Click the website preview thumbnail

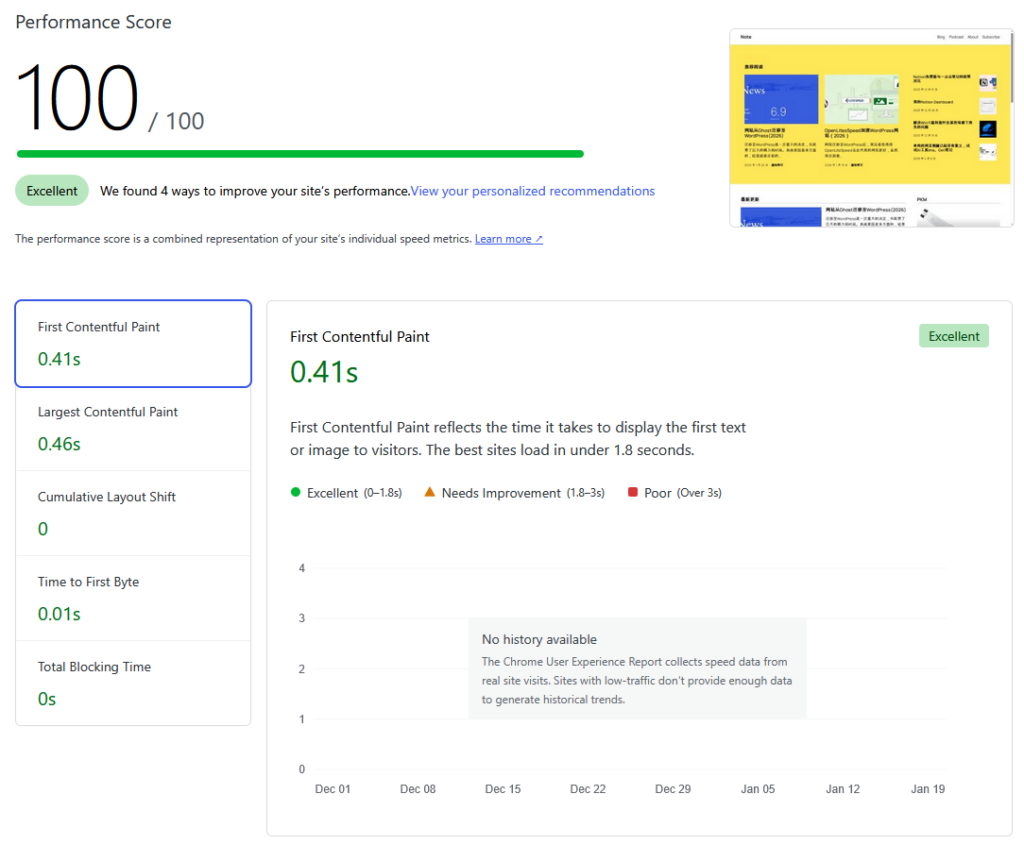click(868, 127)
